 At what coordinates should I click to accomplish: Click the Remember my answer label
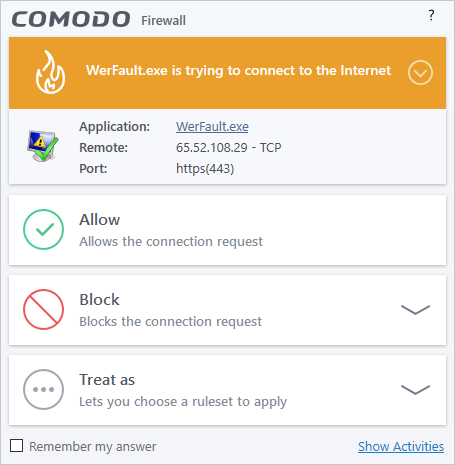pos(93,447)
